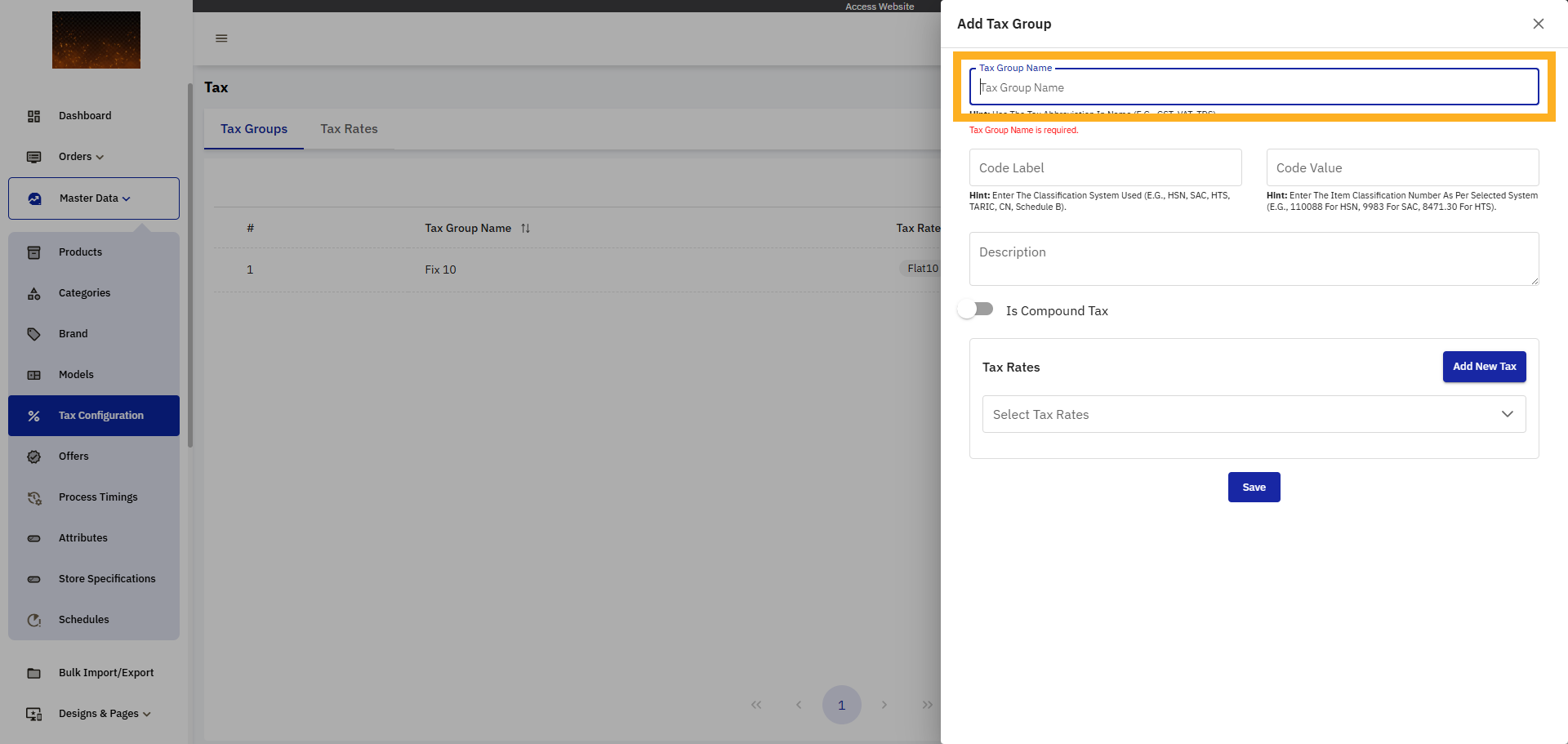The image size is (1568, 744).
Task: Open Categories using its sidebar icon
Action: point(33,293)
